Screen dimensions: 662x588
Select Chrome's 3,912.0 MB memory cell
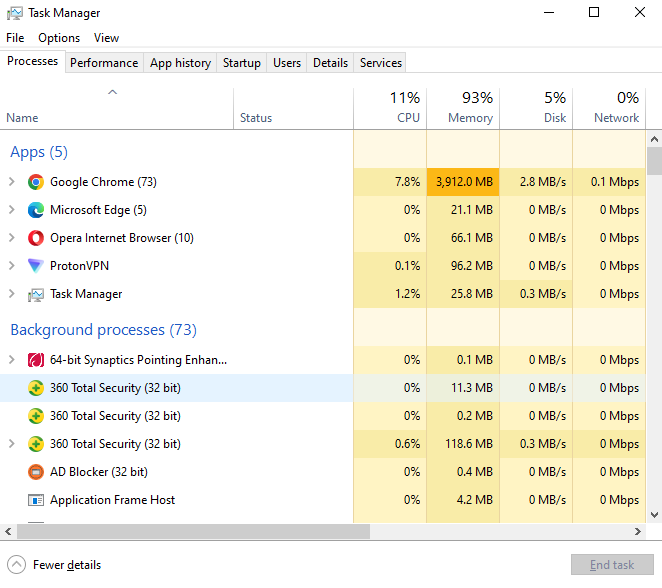[463, 182]
